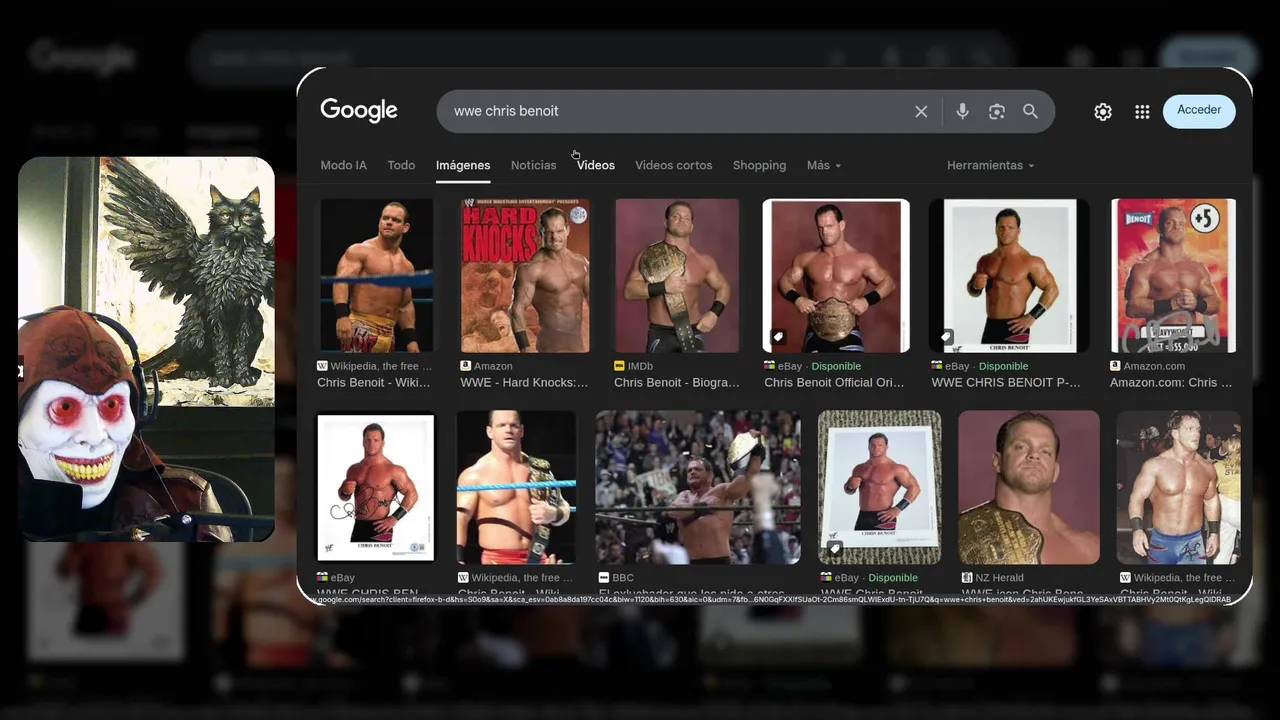Switch to the Todo tab
This screenshot has height=720, width=1280.
tap(401, 165)
